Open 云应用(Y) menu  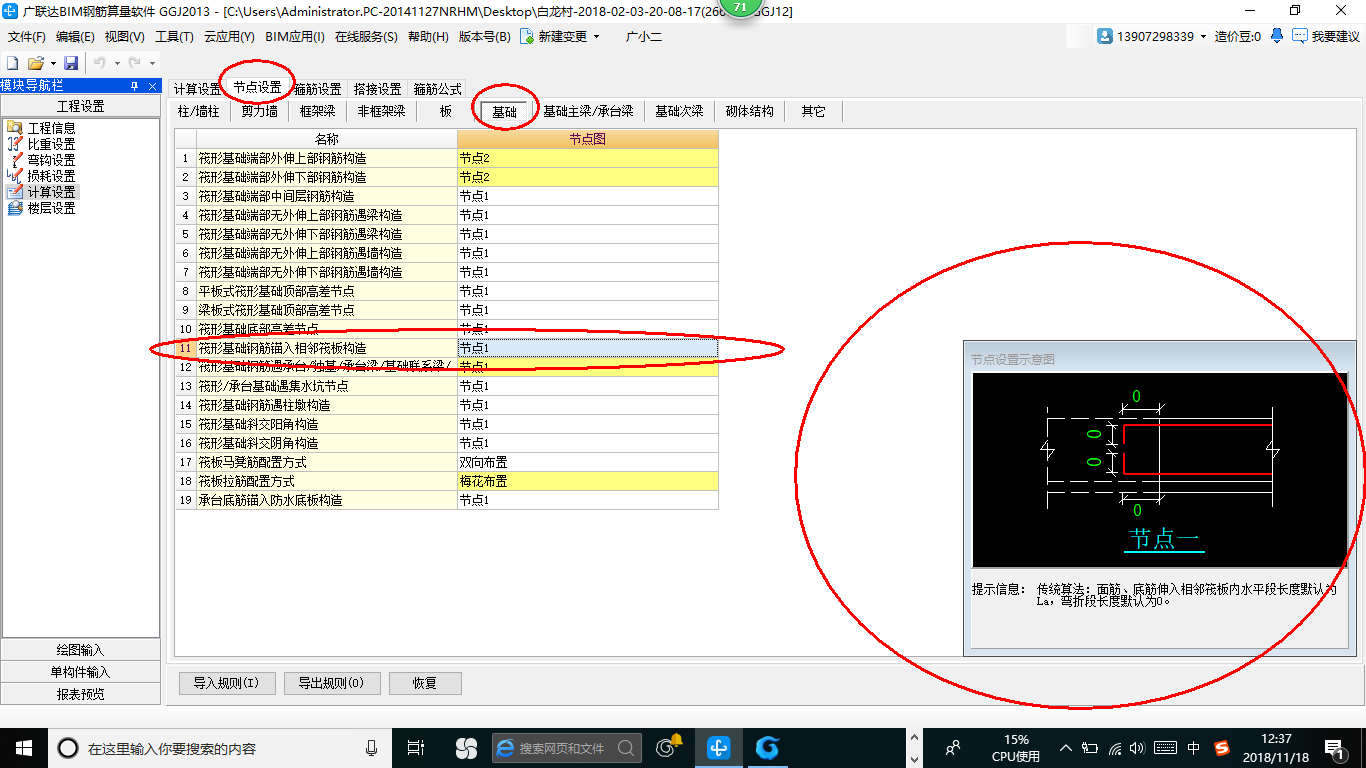click(229, 36)
